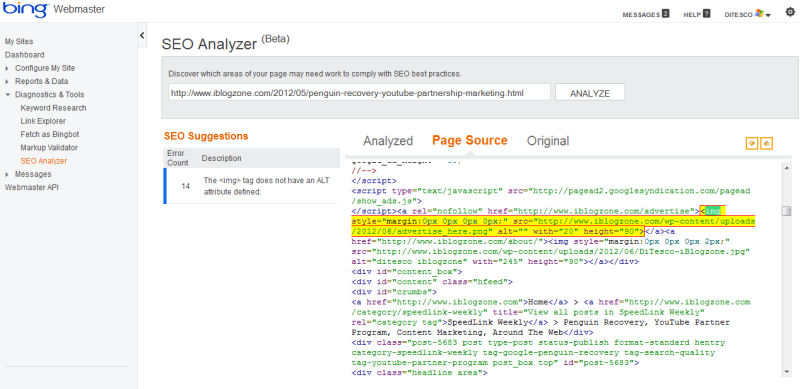Image resolution: width=800 pixels, height=389 pixels.
Task: Click the highlighted img tag in source
Action: (x=553, y=221)
